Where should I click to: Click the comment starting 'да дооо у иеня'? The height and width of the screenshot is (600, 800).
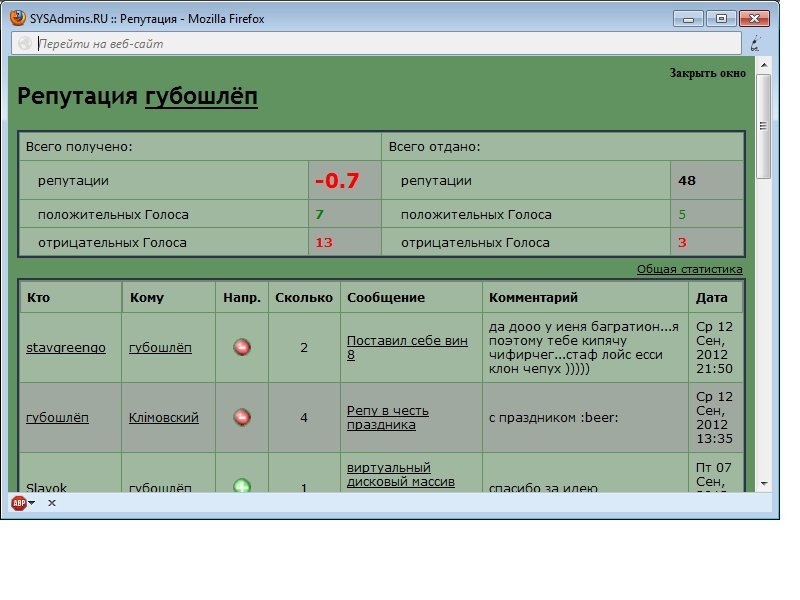click(584, 347)
